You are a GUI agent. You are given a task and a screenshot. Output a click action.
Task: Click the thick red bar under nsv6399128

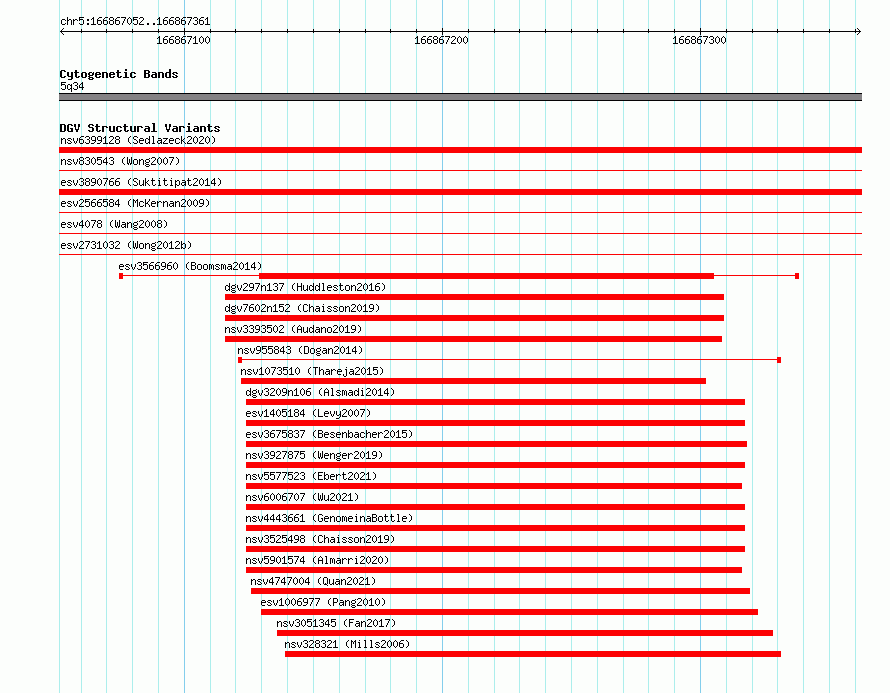(x=460, y=150)
